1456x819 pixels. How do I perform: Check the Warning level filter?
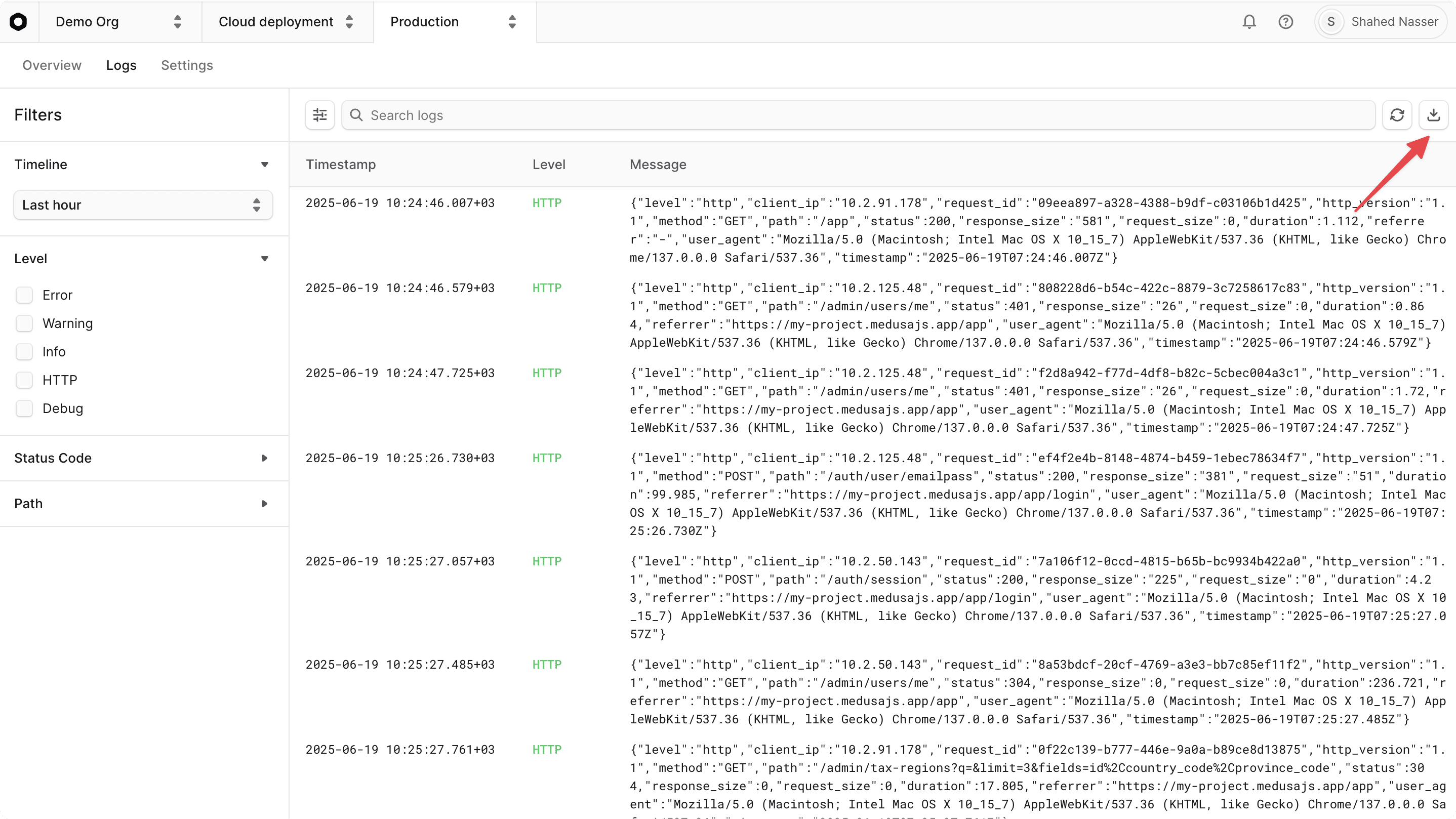tap(25, 323)
